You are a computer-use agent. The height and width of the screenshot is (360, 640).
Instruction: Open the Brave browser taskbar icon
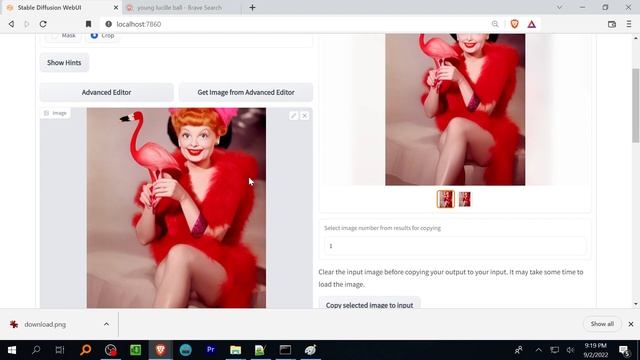pyautogui.click(x=160, y=350)
